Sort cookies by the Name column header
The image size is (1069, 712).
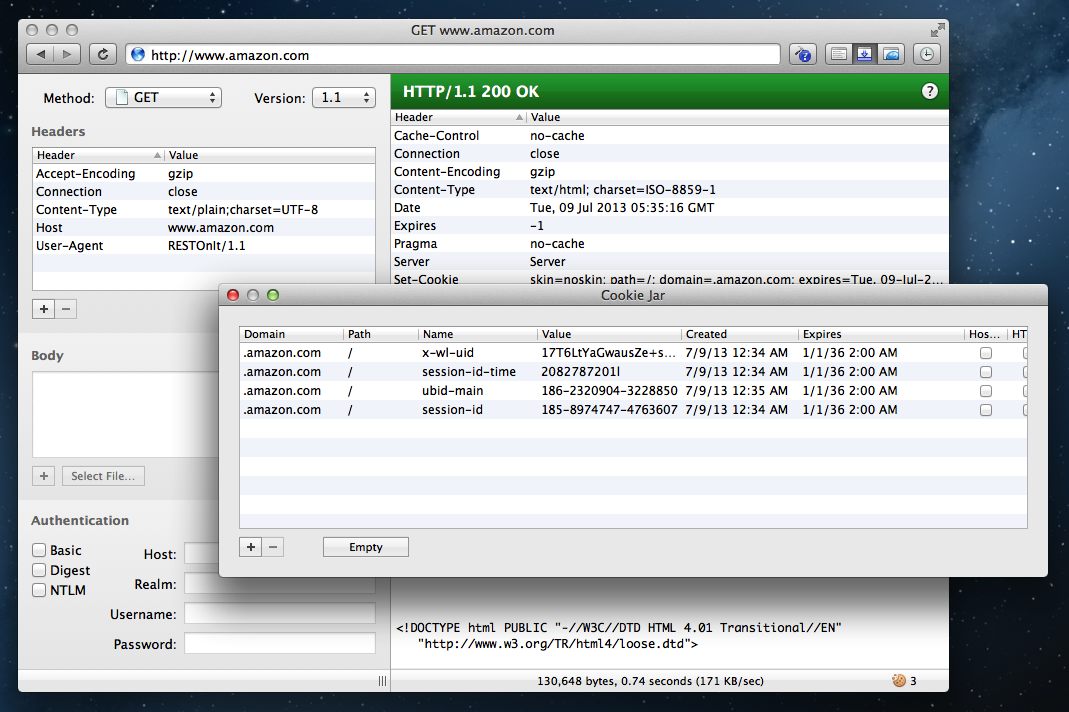tap(478, 334)
